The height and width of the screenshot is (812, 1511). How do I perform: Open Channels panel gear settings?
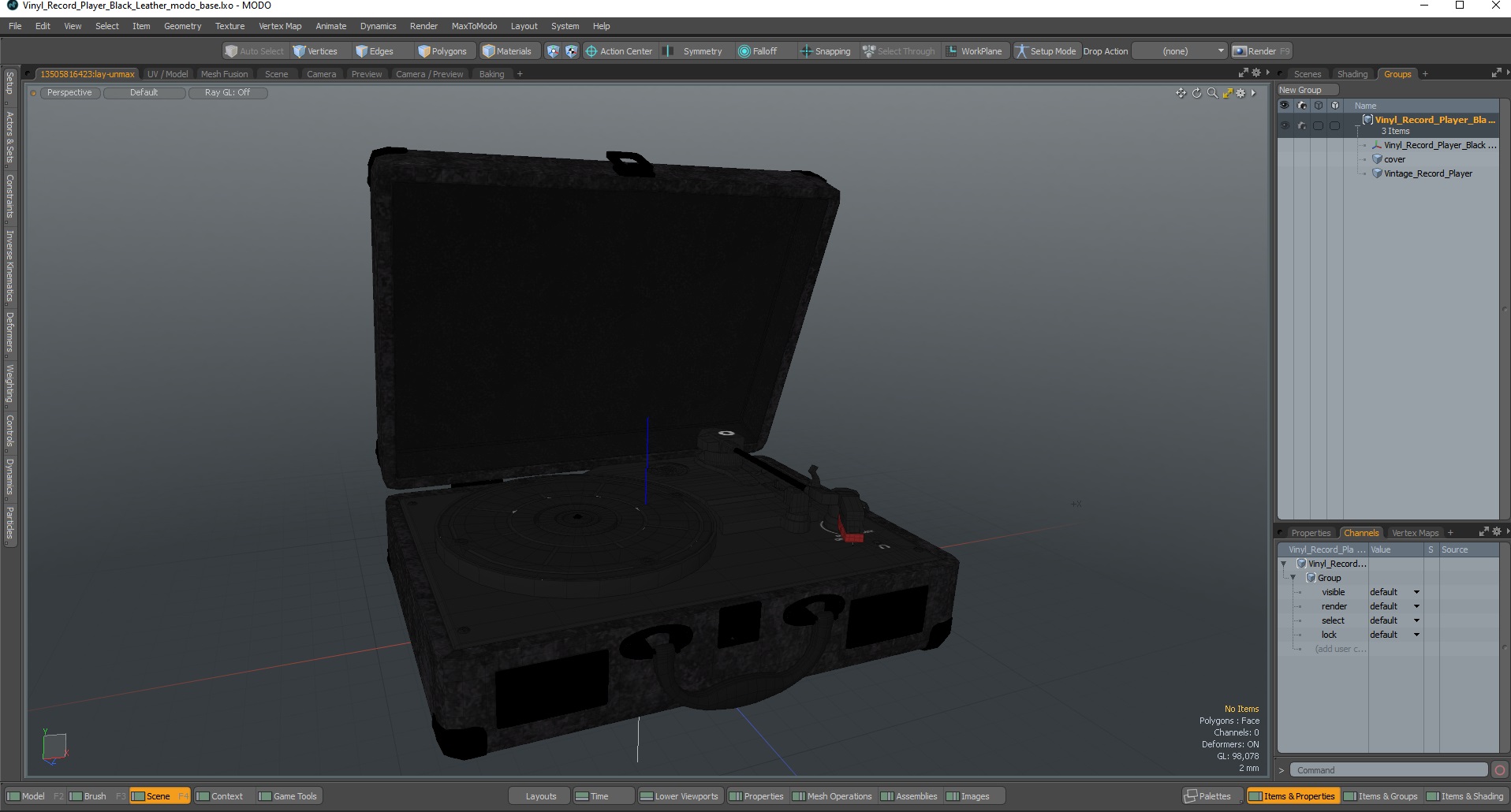pyautogui.click(x=1496, y=532)
